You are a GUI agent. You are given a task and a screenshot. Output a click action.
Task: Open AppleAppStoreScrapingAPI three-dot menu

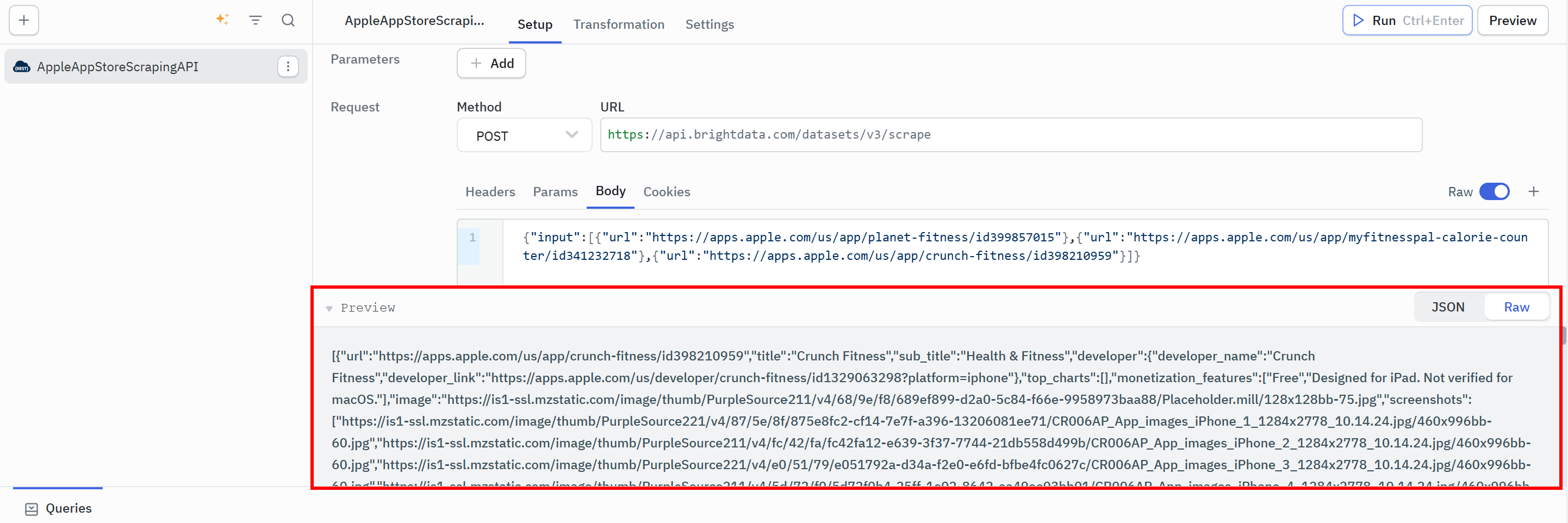288,66
